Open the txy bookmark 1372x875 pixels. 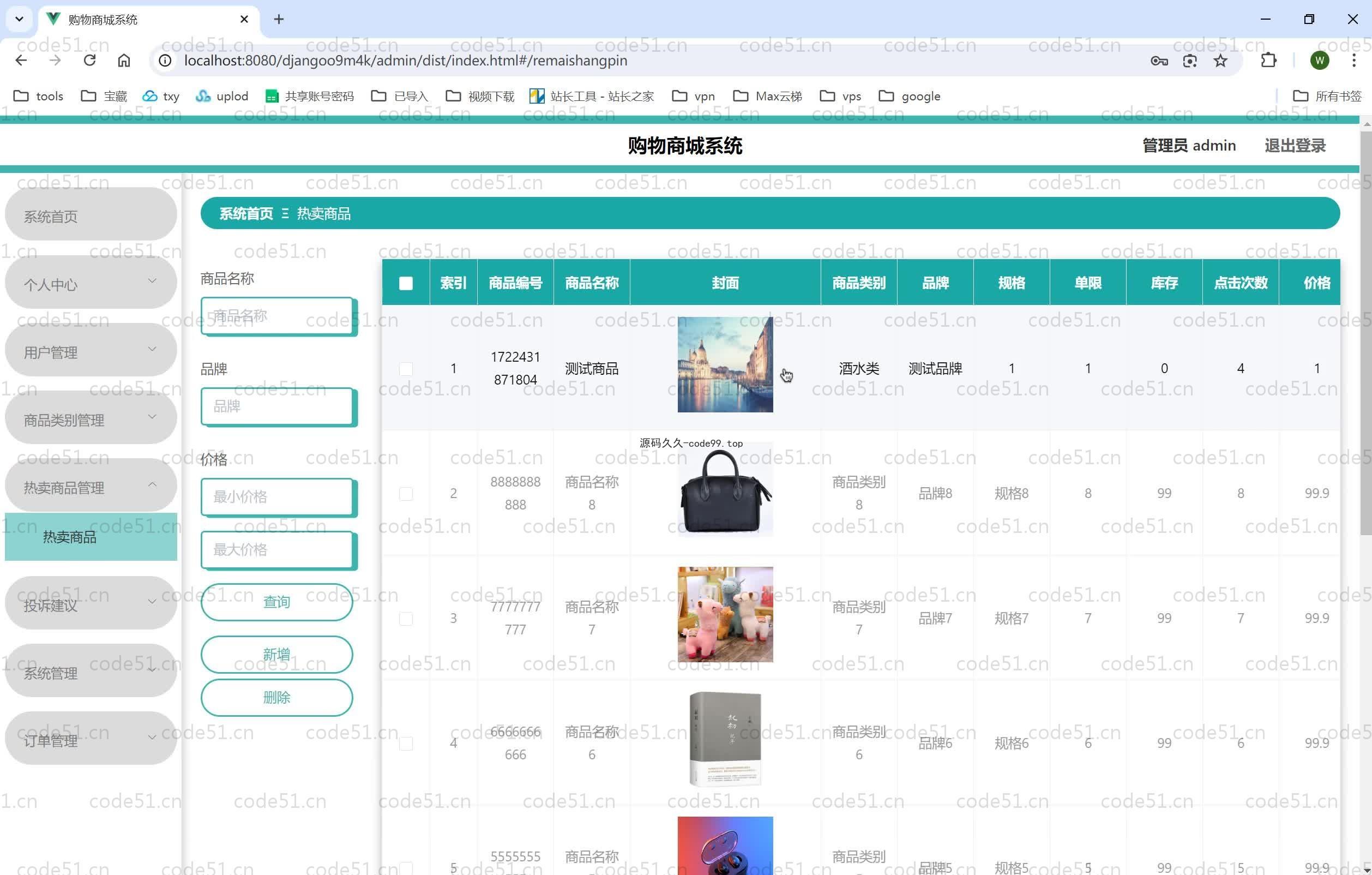pyautogui.click(x=161, y=96)
